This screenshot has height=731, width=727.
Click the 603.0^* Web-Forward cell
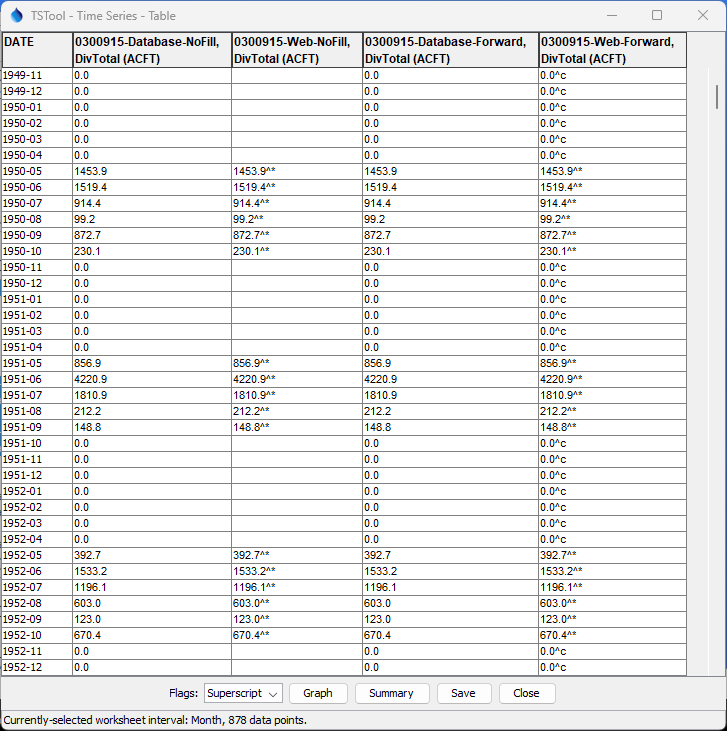(x=612, y=603)
